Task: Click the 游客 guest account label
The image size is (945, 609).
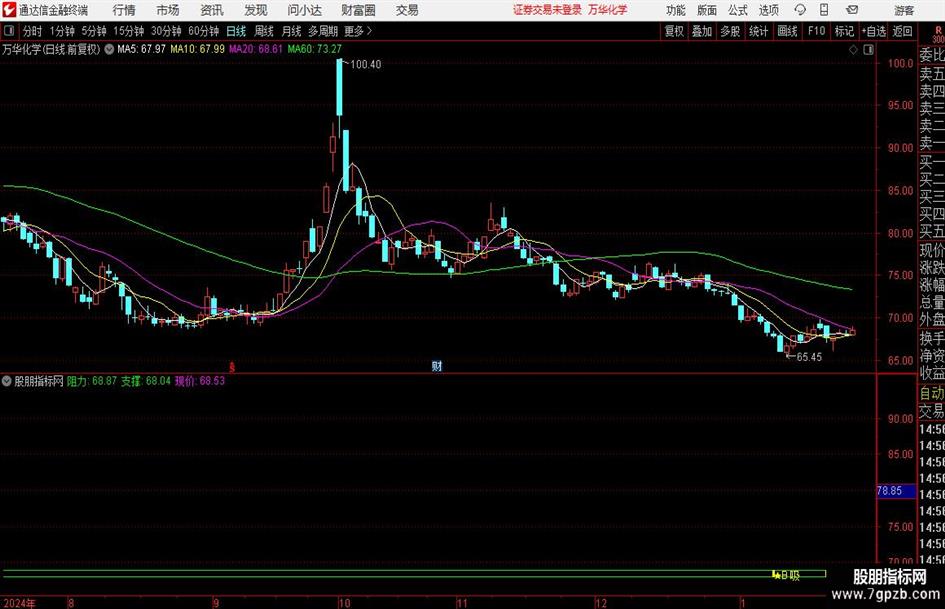Action: pyautogui.click(x=903, y=10)
